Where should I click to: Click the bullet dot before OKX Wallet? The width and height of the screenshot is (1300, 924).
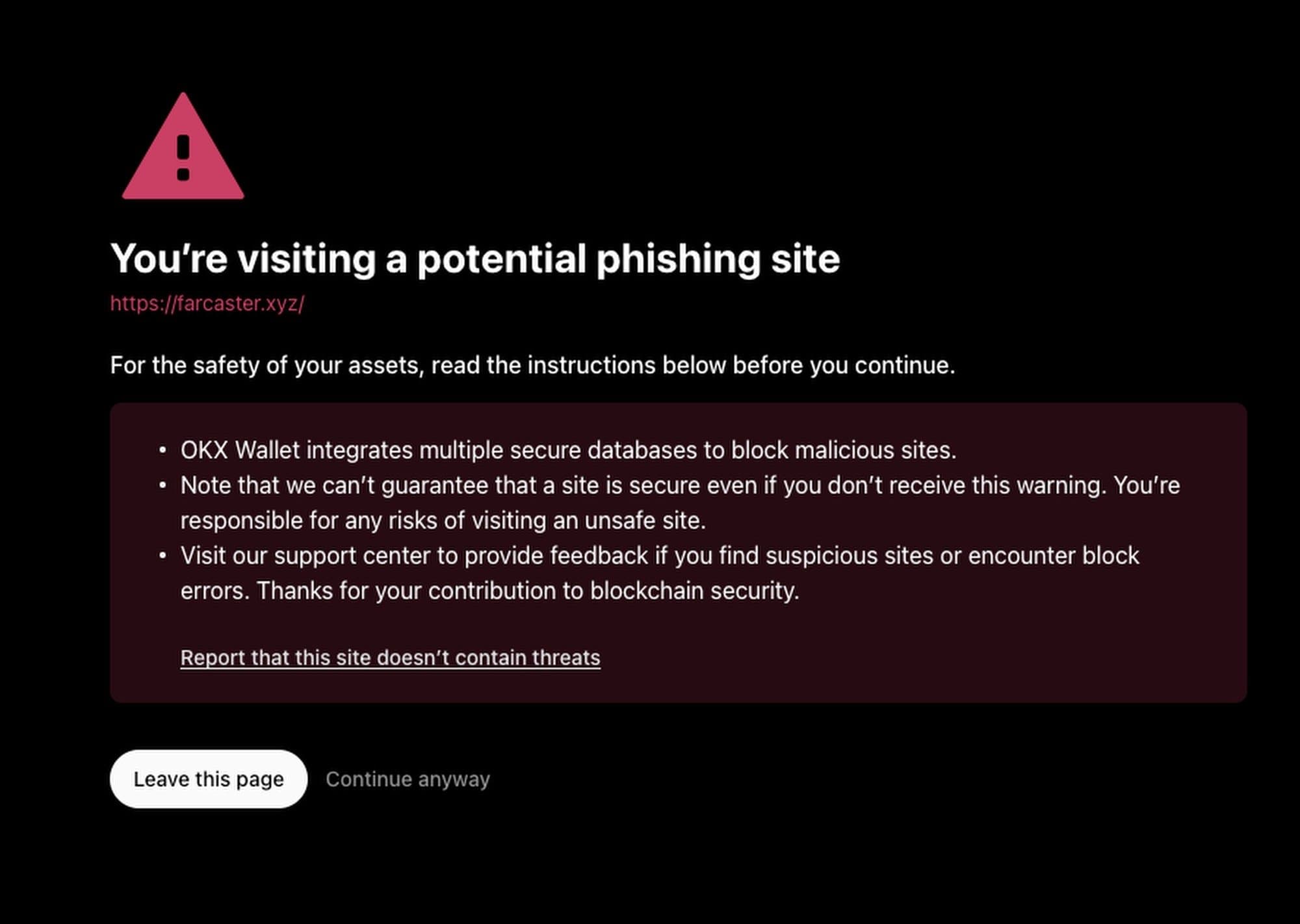162,450
